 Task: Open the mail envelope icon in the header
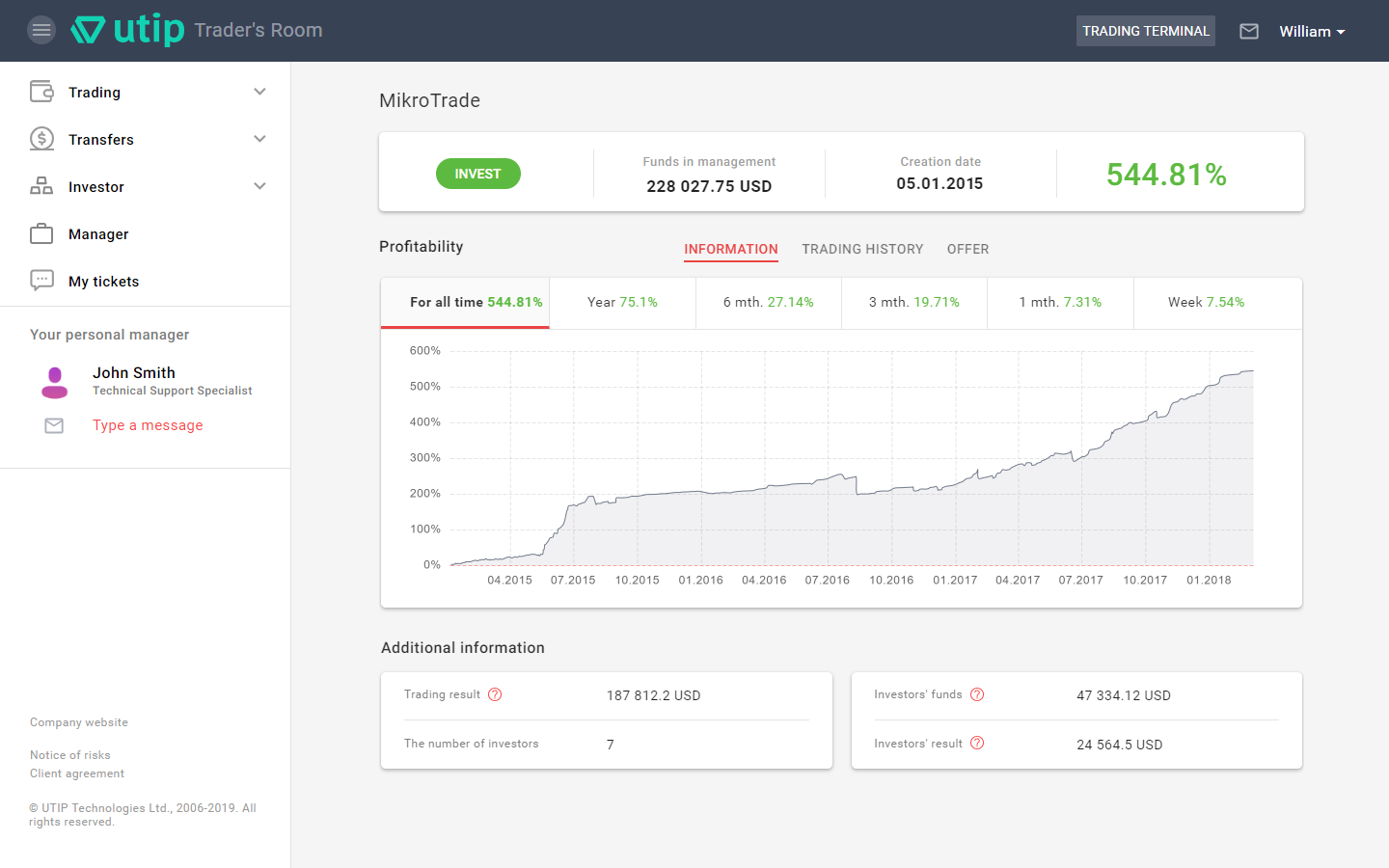(1249, 31)
